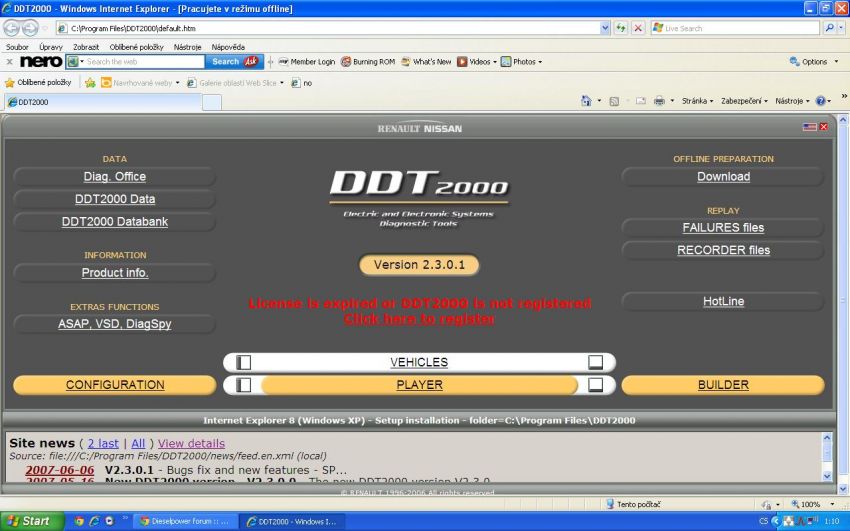Open What's New in Nero toolbar
This screenshot has width=850, height=531.
[x=426, y=62]
